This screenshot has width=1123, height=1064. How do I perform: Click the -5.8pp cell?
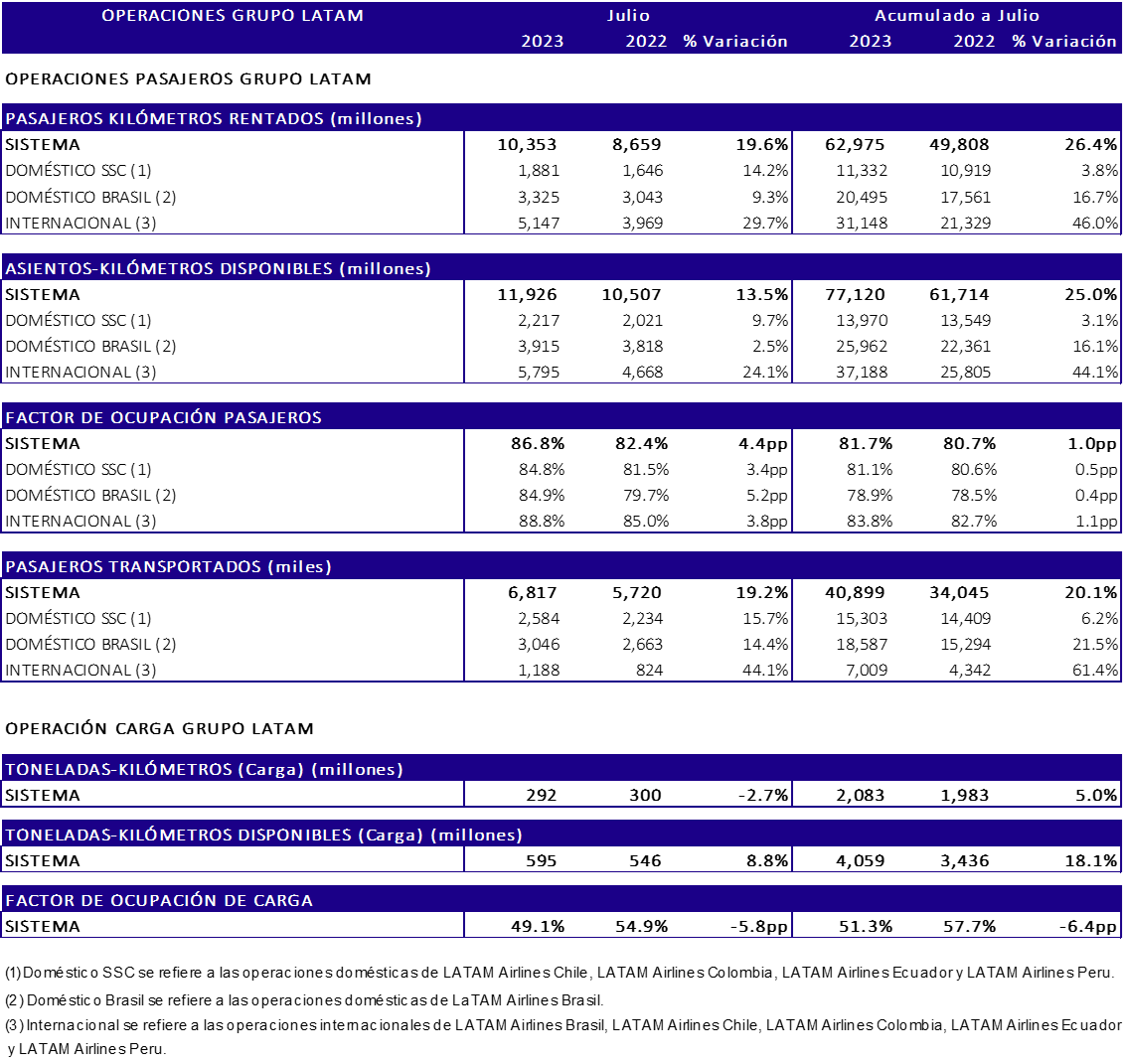[x=759, y=926]
